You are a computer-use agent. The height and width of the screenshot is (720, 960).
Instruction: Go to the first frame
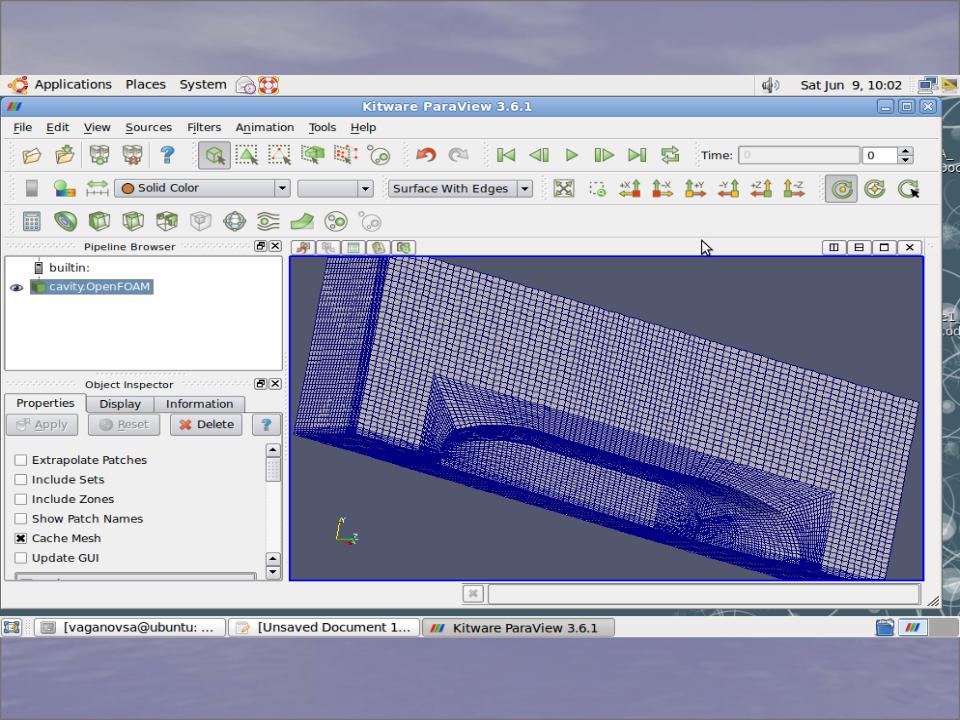click(506, 155)
